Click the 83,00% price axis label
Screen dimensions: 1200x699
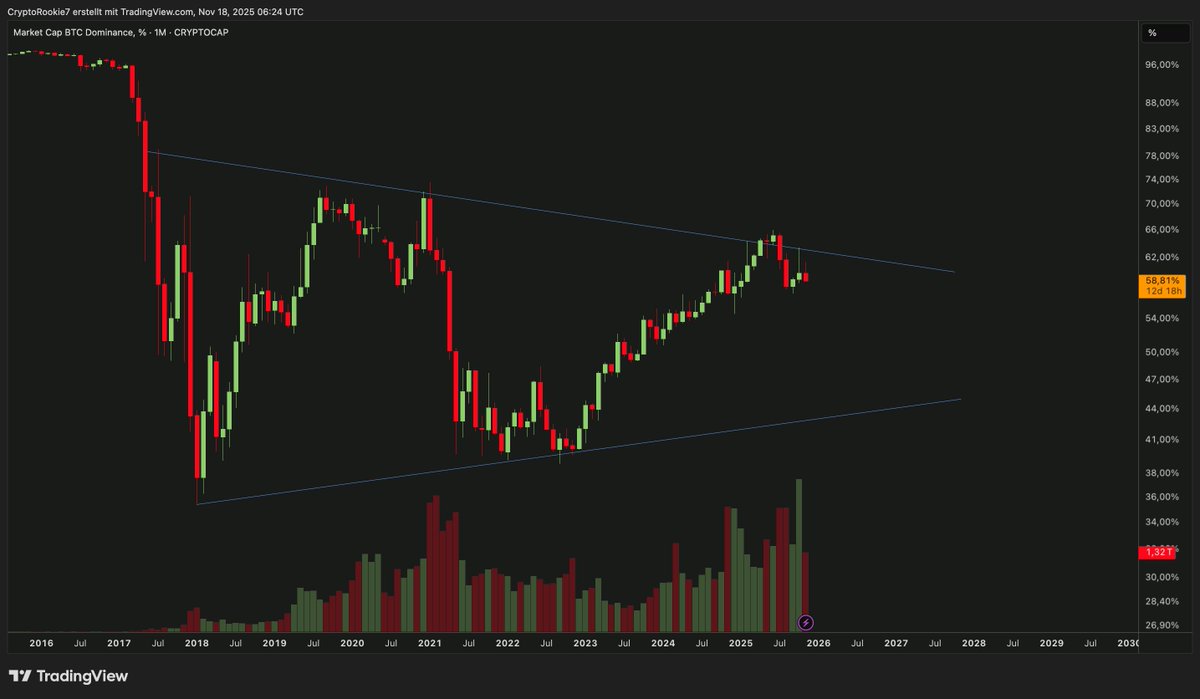[x=1163, y=129]
